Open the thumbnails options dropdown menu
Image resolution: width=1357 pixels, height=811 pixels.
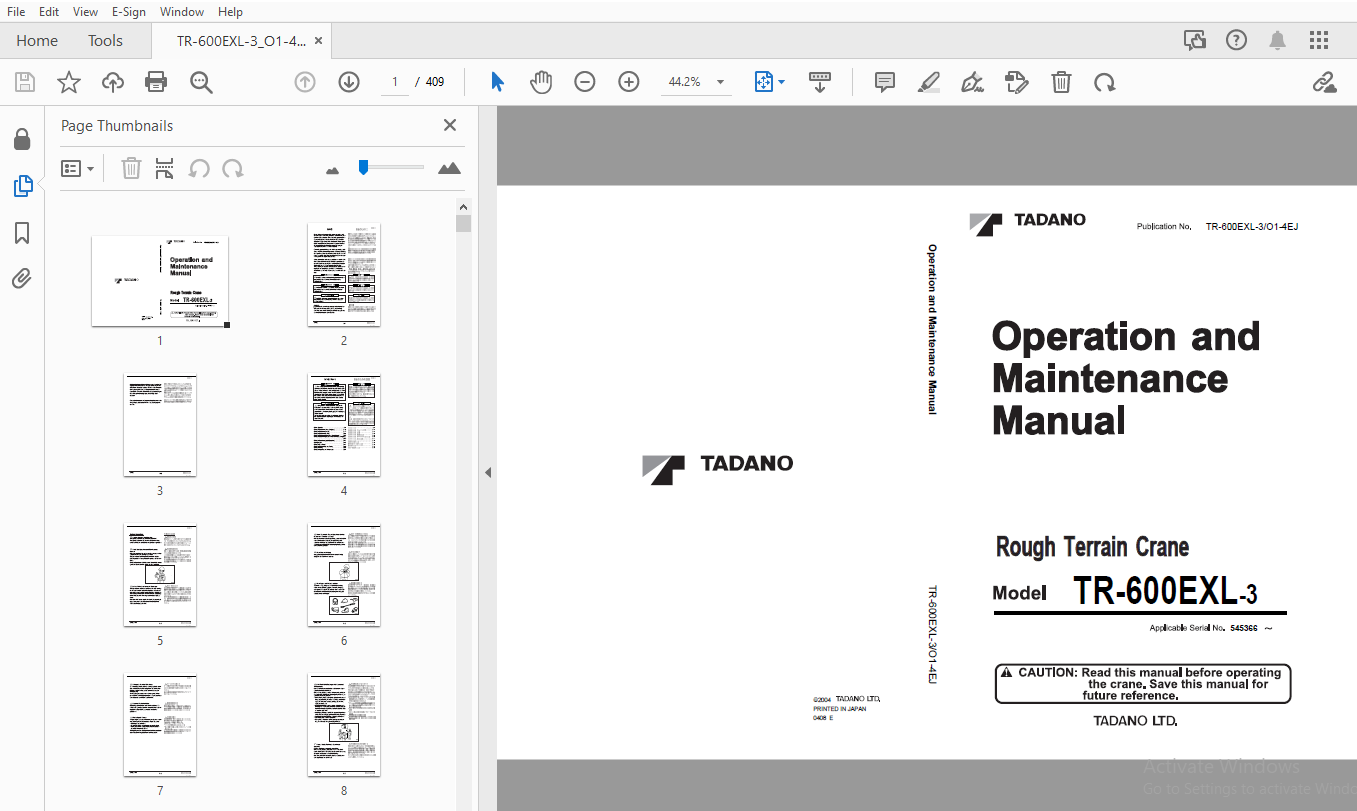(77, 168)
